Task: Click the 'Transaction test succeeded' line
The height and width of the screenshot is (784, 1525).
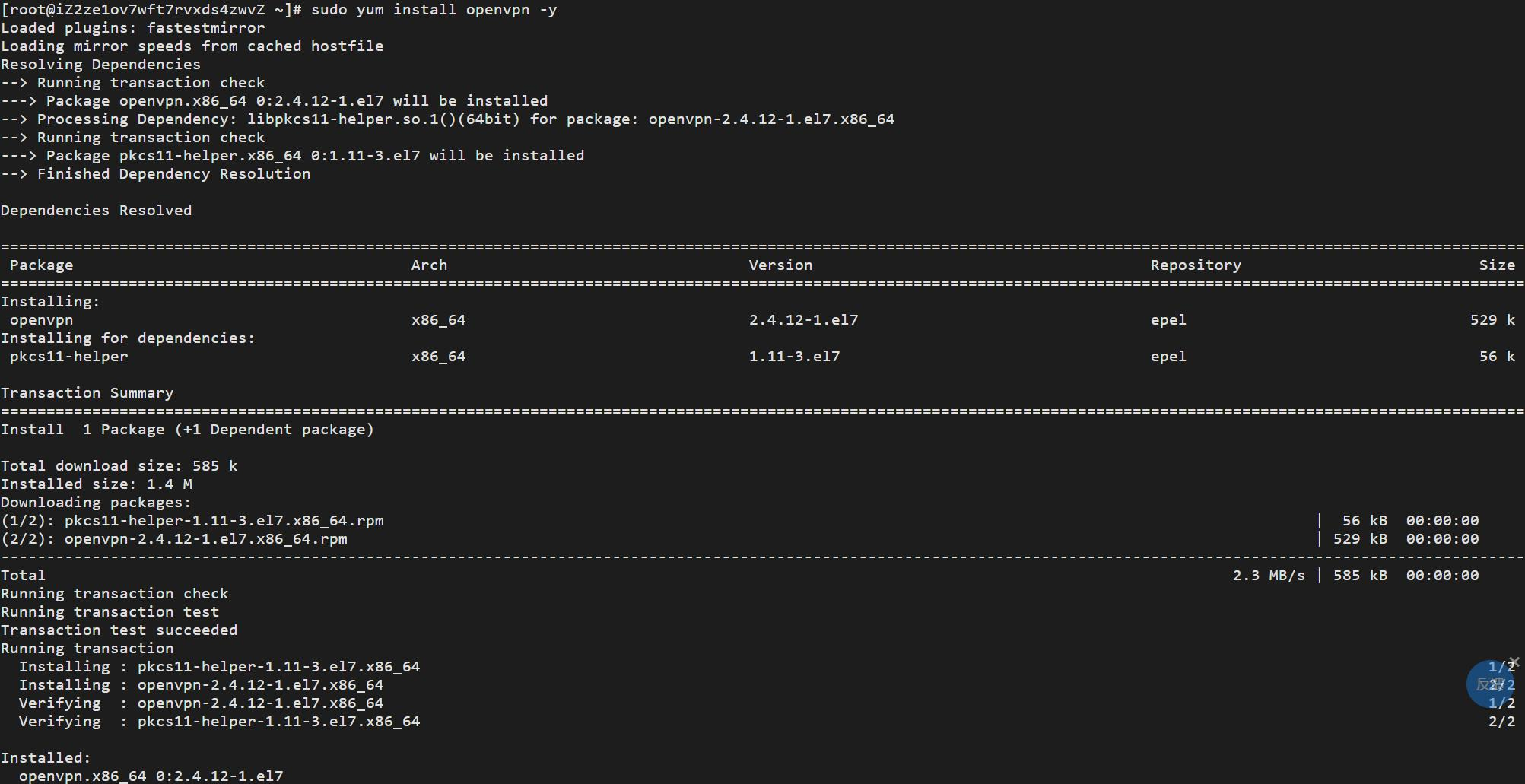Action: point(119,630)
